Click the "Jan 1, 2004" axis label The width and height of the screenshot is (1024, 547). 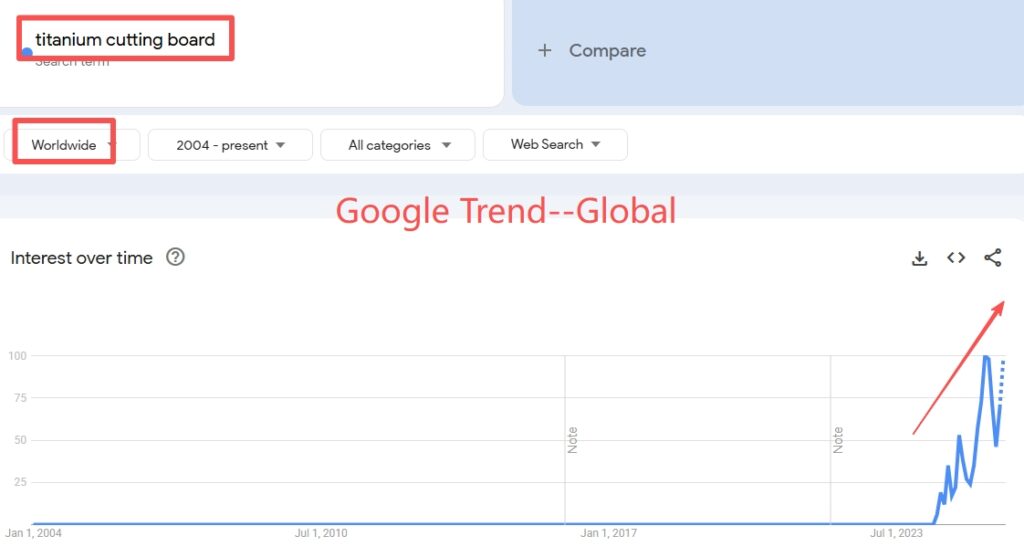pos(34,533)
